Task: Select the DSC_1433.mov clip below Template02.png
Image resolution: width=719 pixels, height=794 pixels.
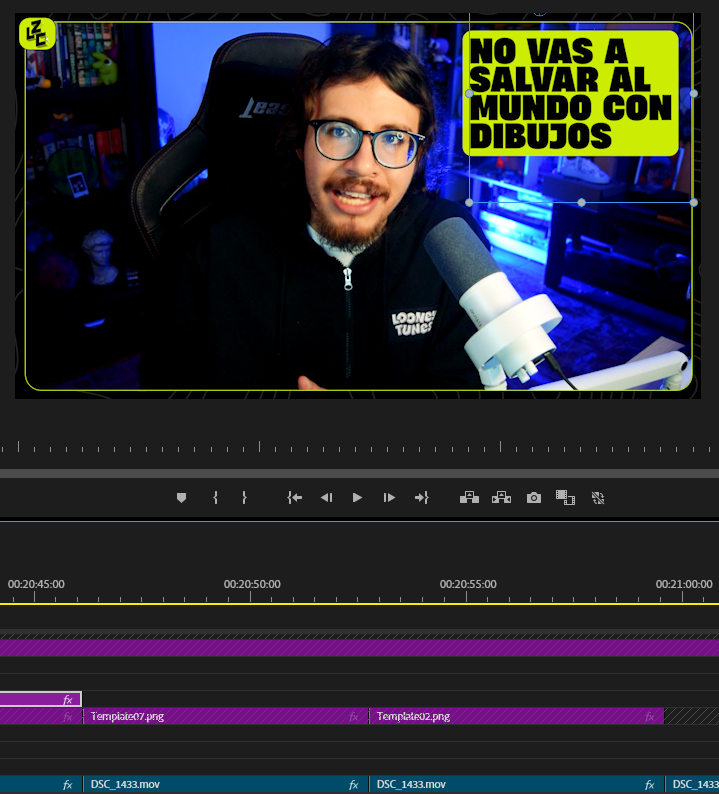Action: pyautogui.click(x=516, y=784)
